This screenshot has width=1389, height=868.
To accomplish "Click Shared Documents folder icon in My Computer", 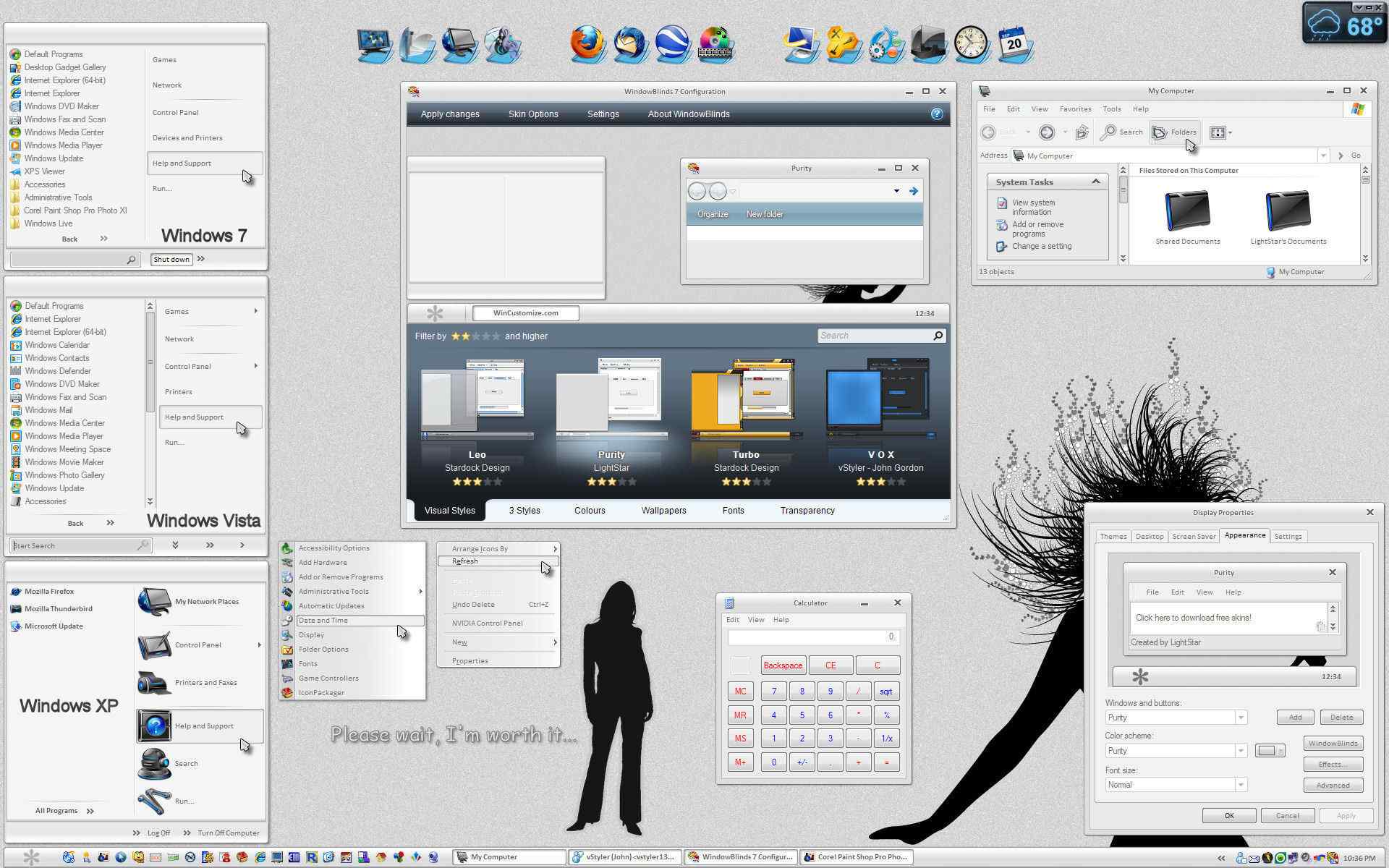I will (1187, 210).
